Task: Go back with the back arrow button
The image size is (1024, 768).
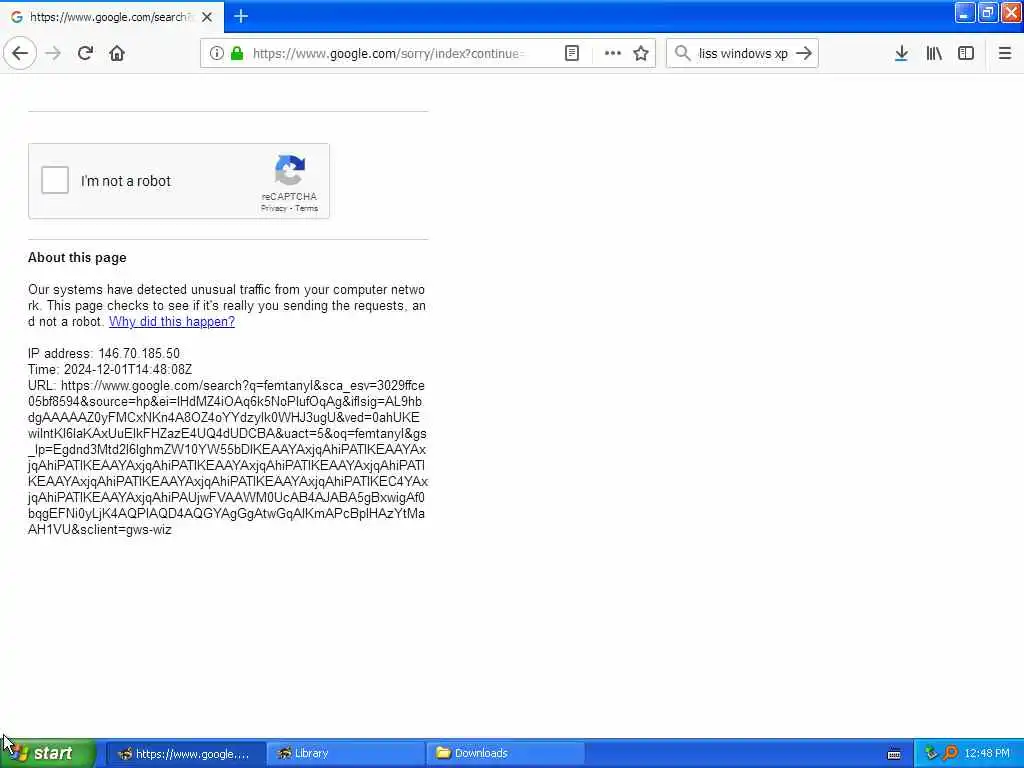Action: click(20, 54)
